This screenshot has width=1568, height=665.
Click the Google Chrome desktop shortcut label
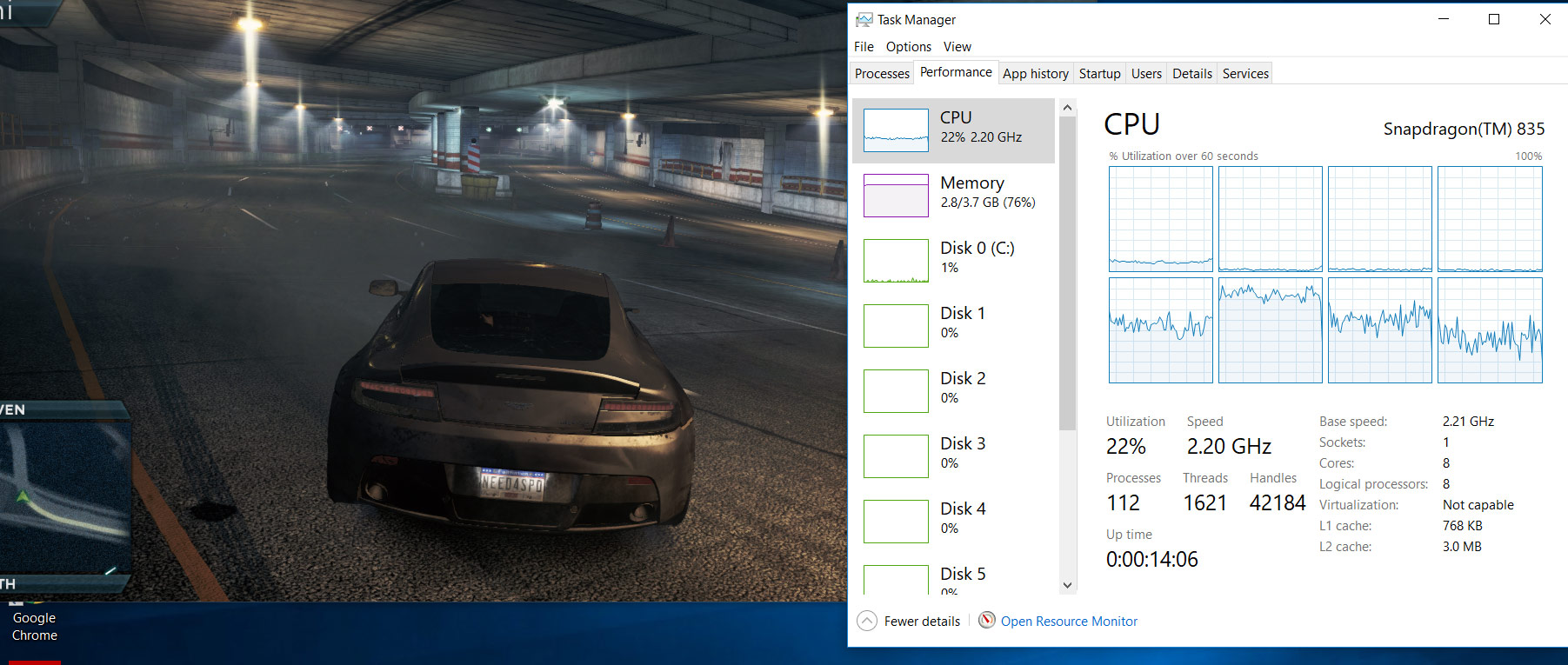click(35, 627)
